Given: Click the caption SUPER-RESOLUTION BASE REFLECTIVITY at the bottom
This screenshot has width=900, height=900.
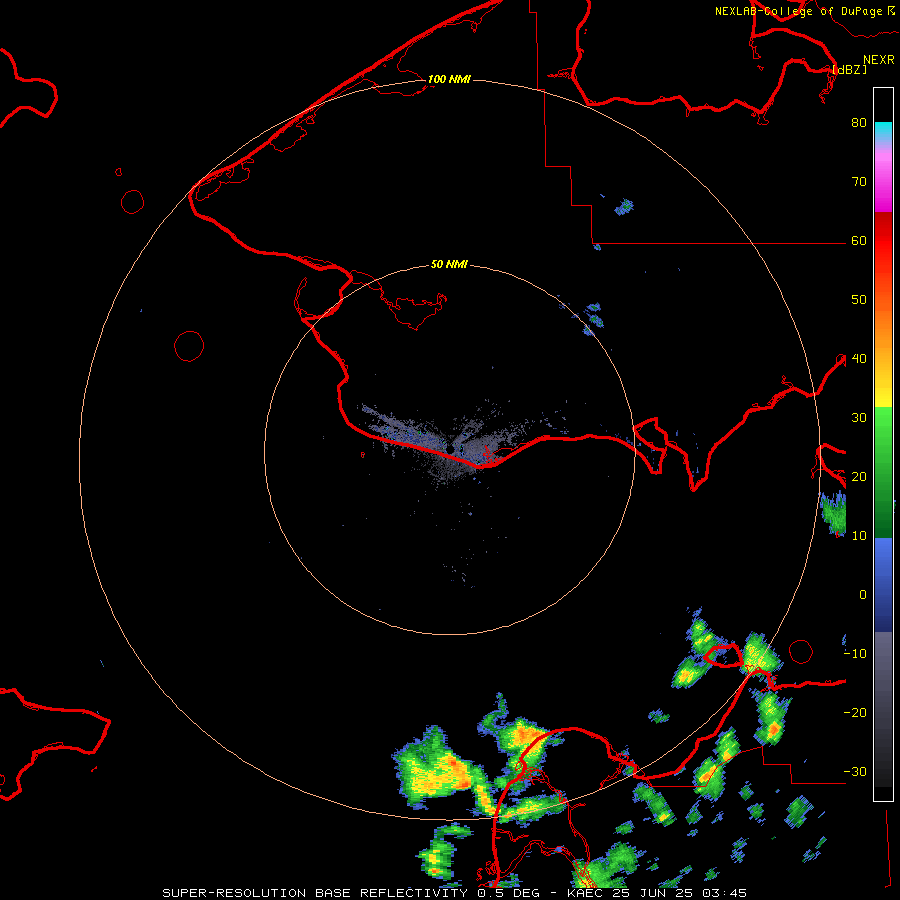Looking at the screenshot, I should coord(314,893).
